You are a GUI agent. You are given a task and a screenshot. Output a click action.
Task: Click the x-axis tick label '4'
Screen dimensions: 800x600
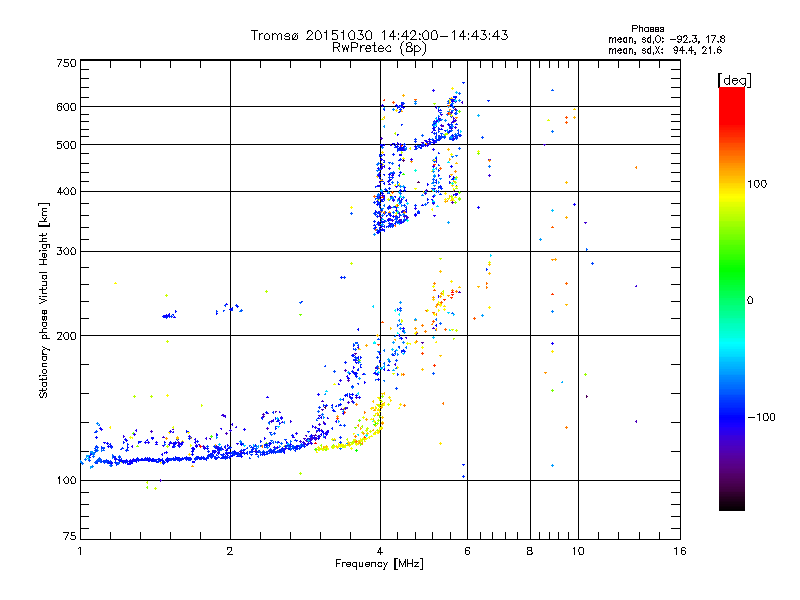(380, 551)
